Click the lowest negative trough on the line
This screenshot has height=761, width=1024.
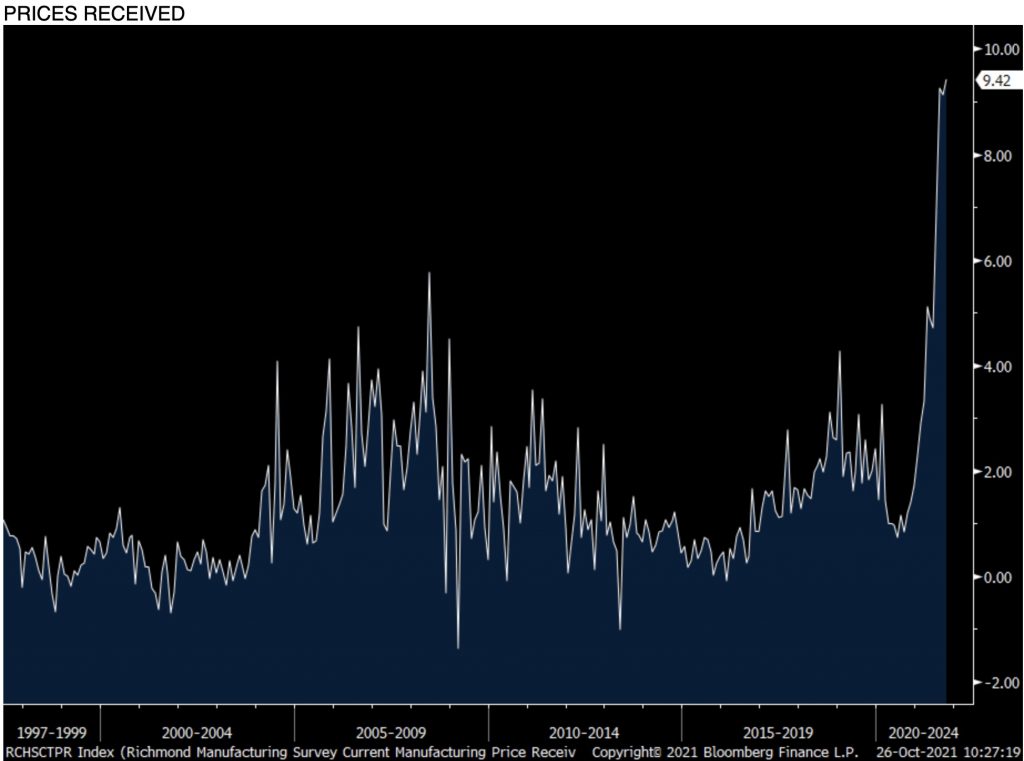458,647
